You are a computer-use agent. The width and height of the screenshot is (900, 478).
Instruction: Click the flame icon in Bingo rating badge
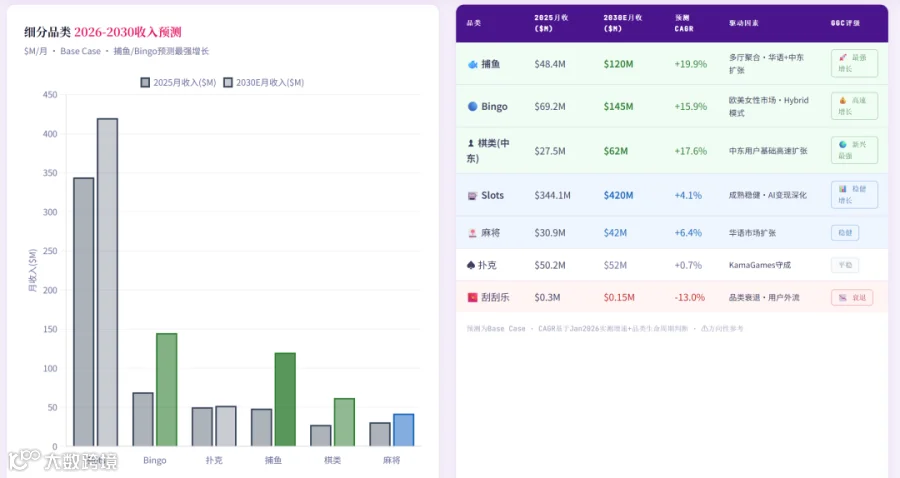843,100
